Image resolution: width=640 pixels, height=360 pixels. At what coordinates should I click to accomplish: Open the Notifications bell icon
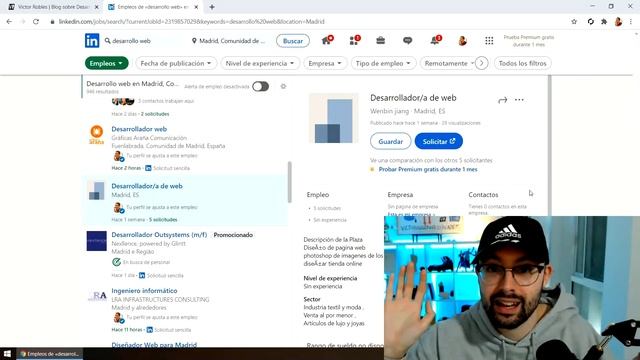pyautogui.click(x=435, y=40)
